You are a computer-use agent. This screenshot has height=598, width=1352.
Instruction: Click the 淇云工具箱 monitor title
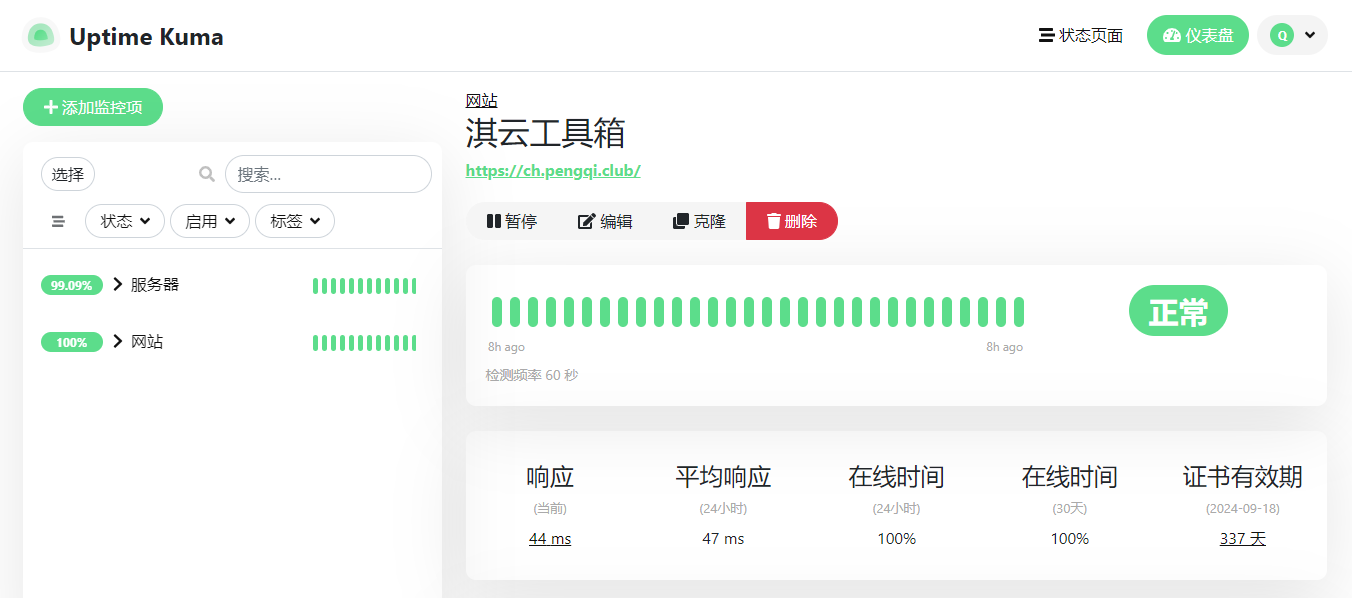[546, 133]
